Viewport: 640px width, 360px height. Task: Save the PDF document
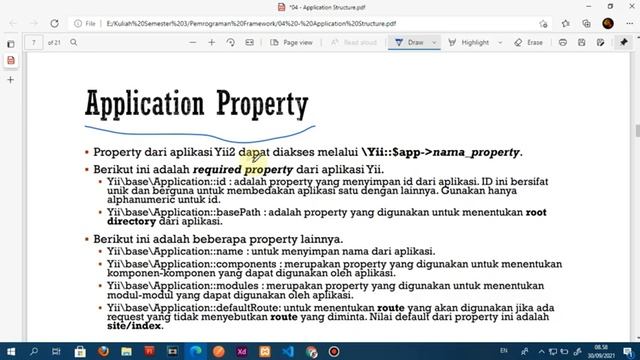582,42
